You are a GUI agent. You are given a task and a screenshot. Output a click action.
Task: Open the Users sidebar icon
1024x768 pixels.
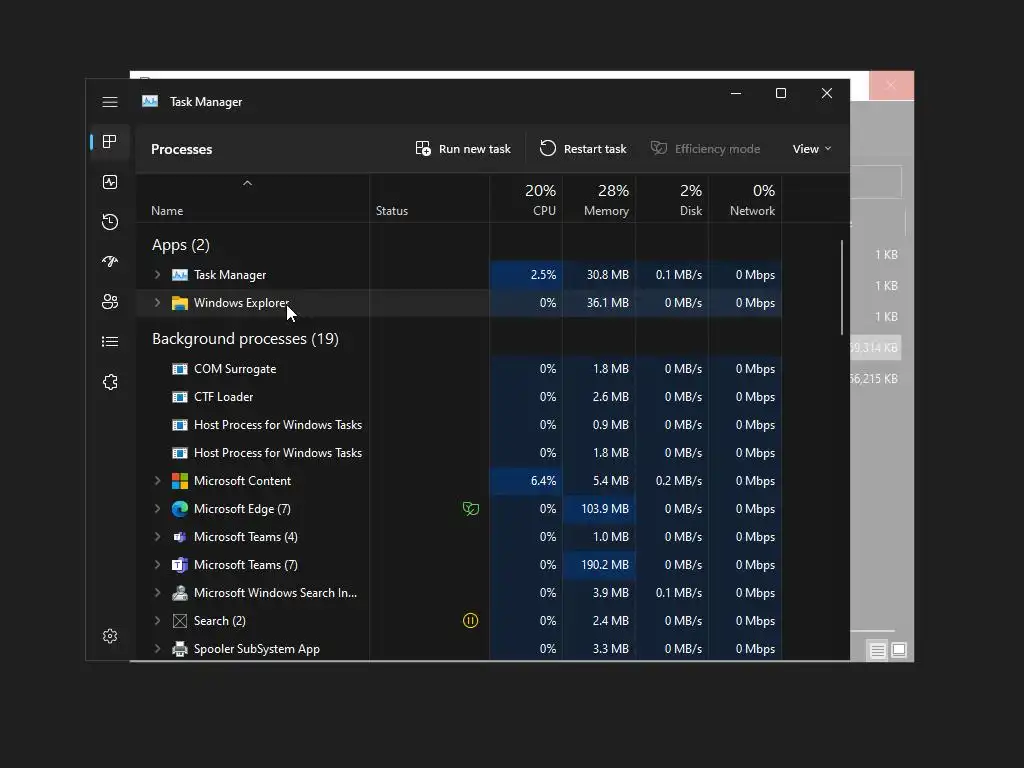110,302
